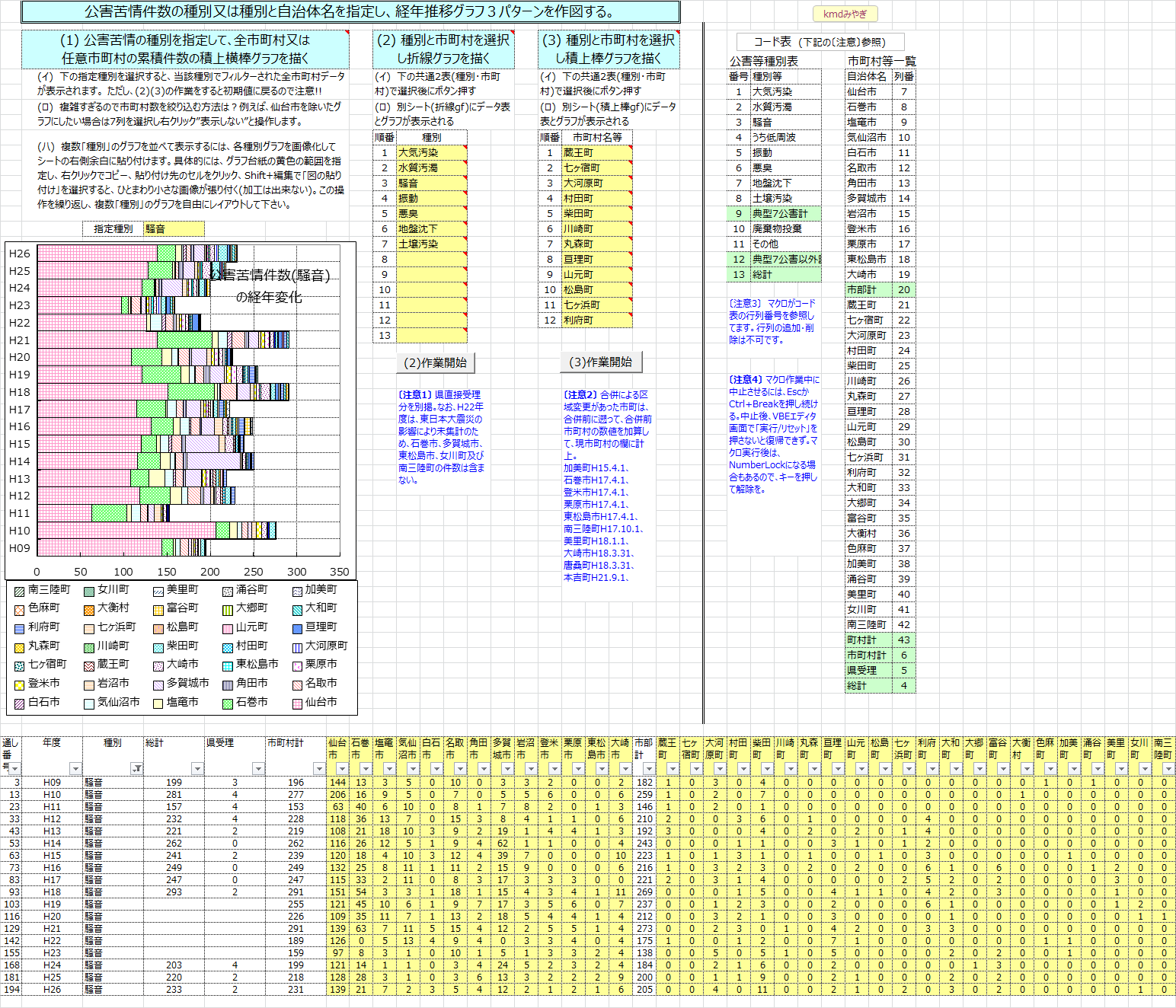This screenshot has height=1008, width=1176.
Task: Open the 県受理 column filter dropdown
Action: coord(258,769)
